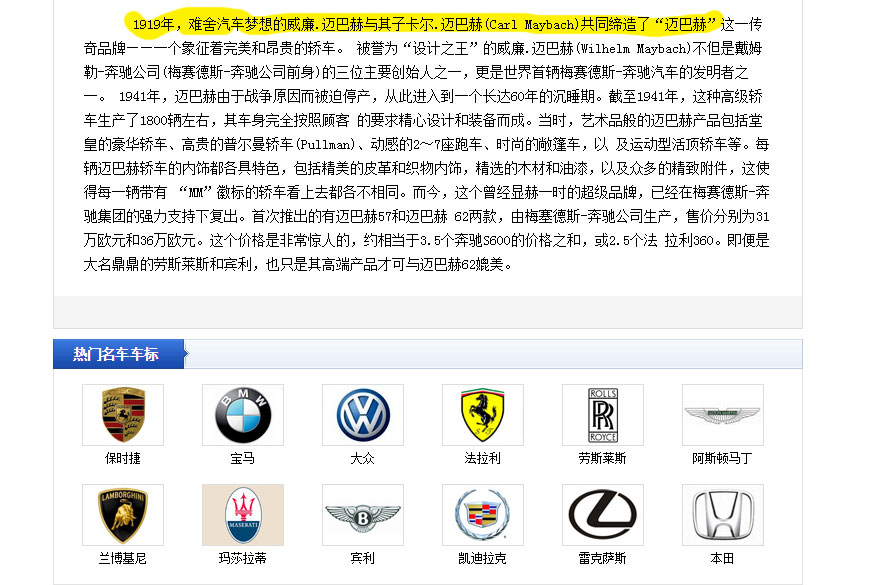Click the Aston Martin wings logo
This screenshot has height=585, width=870.
pos(722,412)
